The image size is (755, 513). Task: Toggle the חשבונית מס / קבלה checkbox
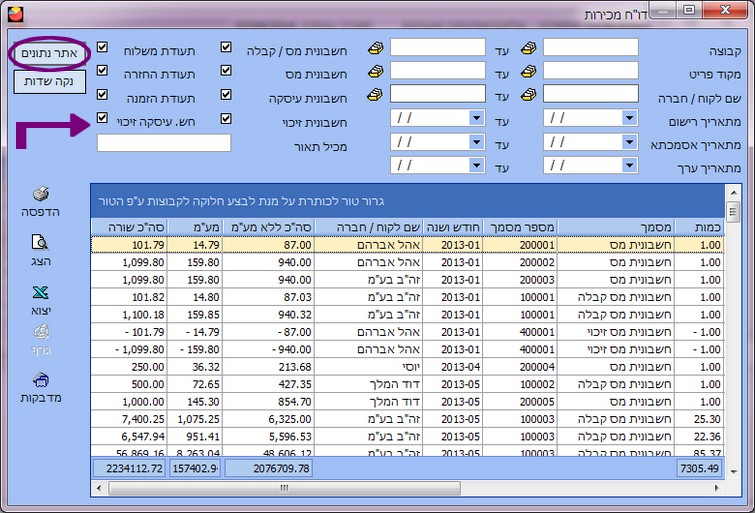click(226, 48)
